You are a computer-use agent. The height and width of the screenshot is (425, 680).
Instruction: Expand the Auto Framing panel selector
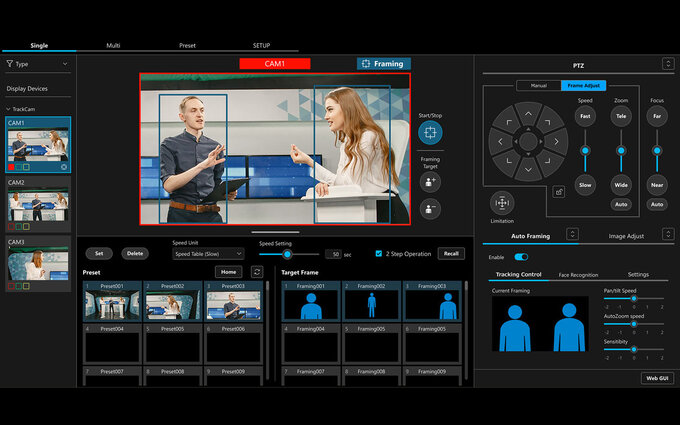point(572,234)
